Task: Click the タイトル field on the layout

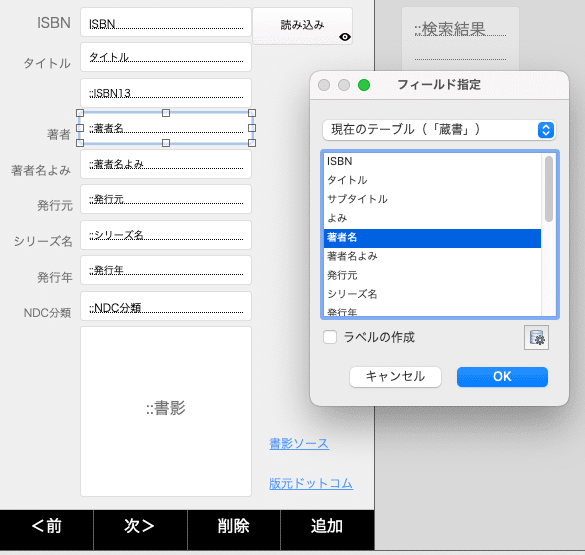Action: tap(166, 57)
